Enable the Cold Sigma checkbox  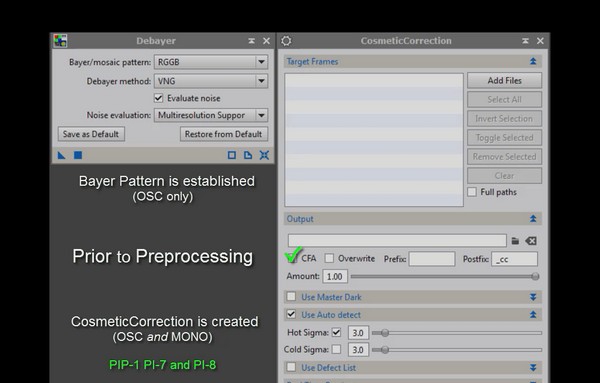pyautogui.click(x=336, y=349)
